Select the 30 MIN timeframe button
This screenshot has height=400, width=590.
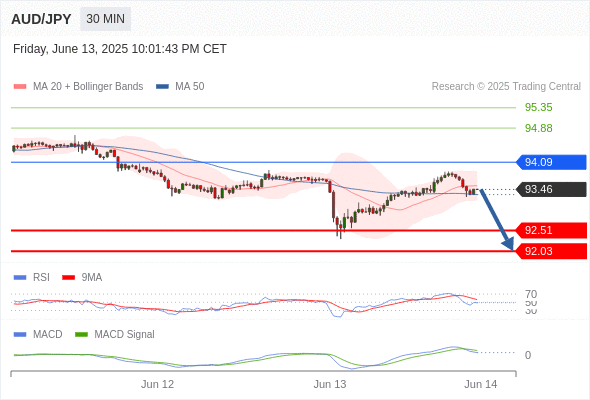click(x=105, y=19)
